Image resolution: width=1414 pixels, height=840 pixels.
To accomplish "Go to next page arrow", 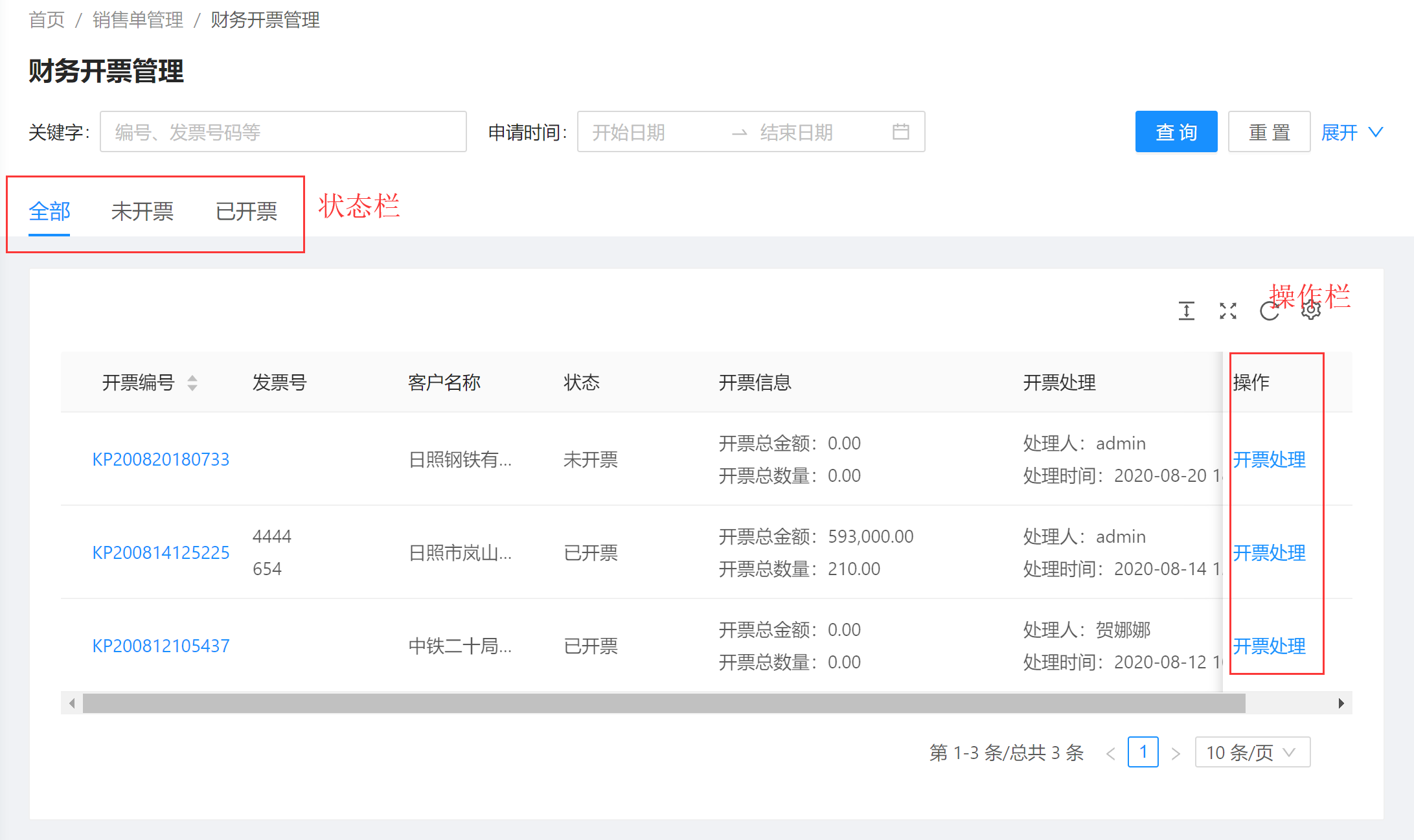I will 1176,753.
